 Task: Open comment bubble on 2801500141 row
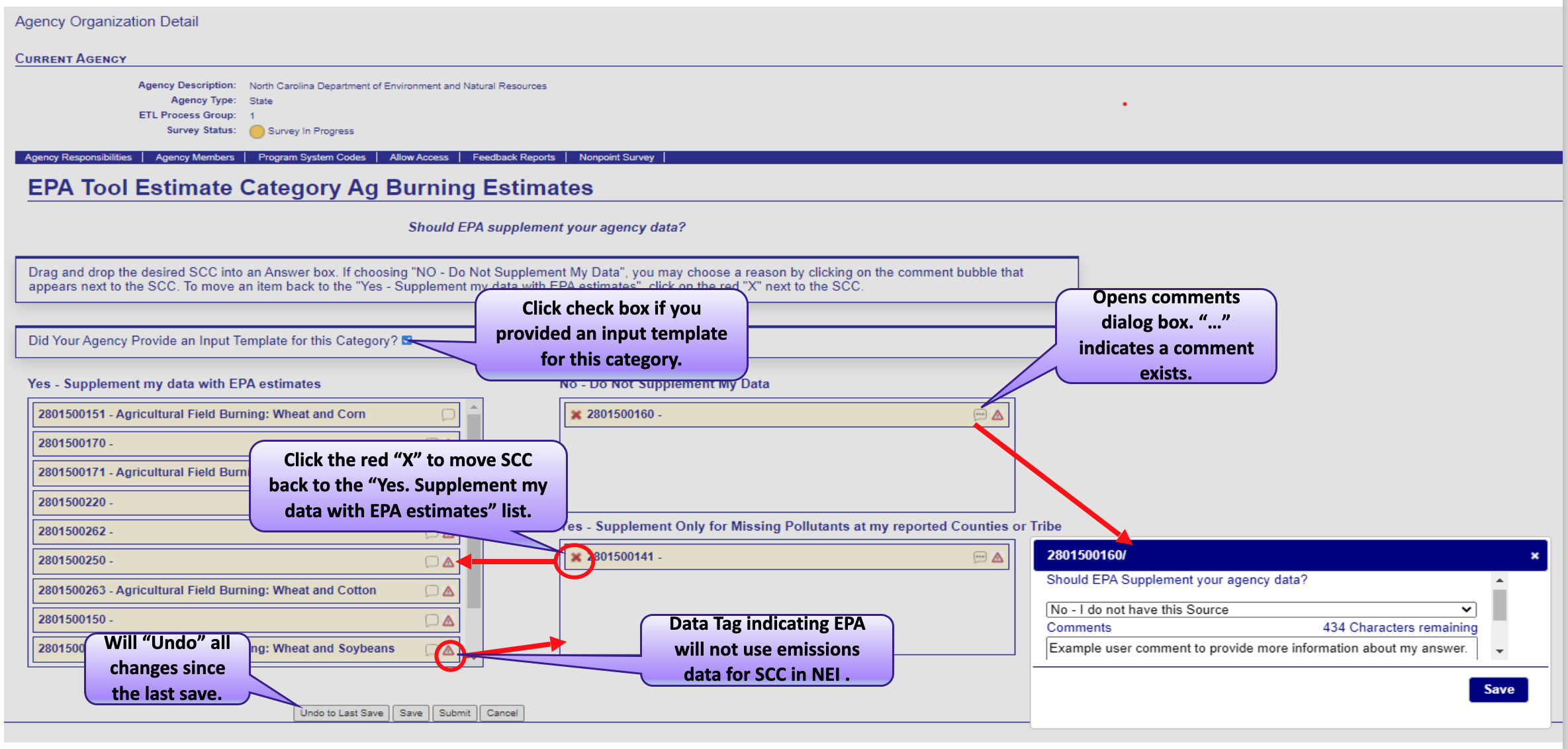[x=980, y=557]
